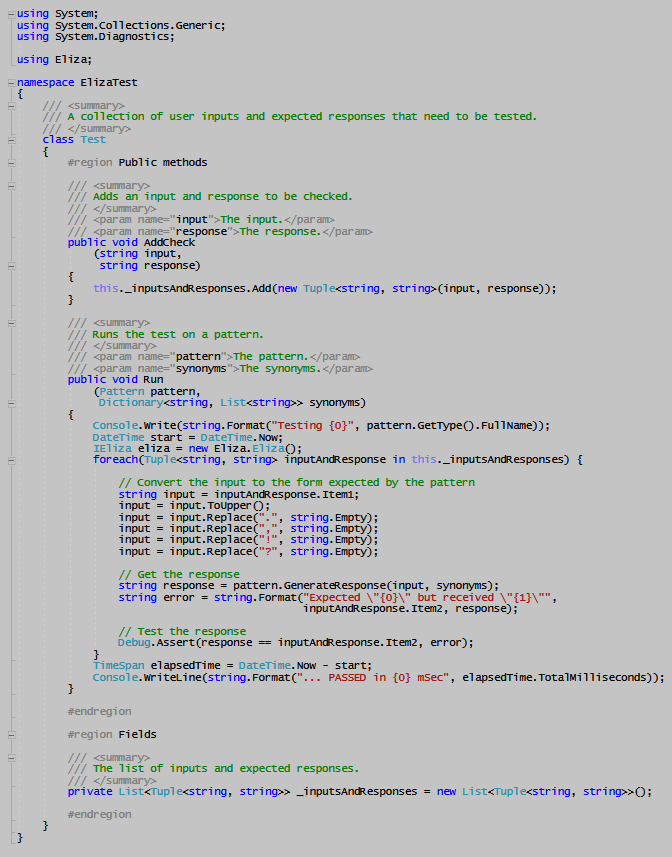Click the 'using System.Collections.Generic;' line
The image size is (672, 857).
tap(121, 25)
